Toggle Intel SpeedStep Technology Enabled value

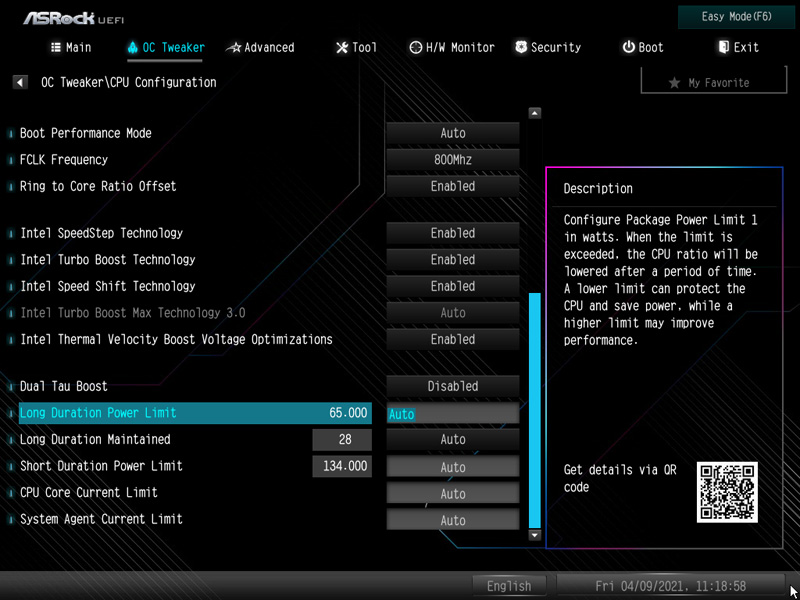click(x=453, y=233)
